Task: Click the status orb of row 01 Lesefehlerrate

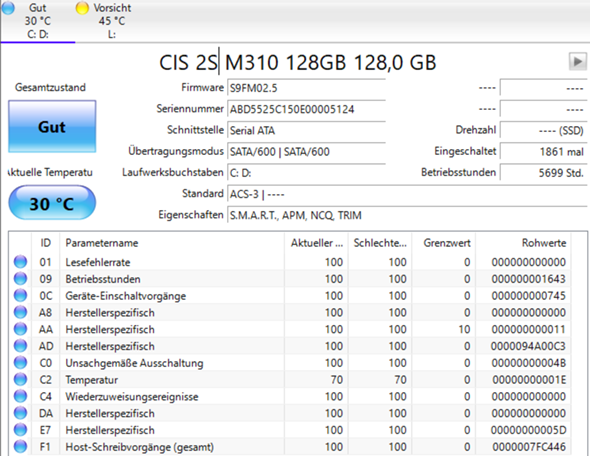Action: click(x=20, y=262)
